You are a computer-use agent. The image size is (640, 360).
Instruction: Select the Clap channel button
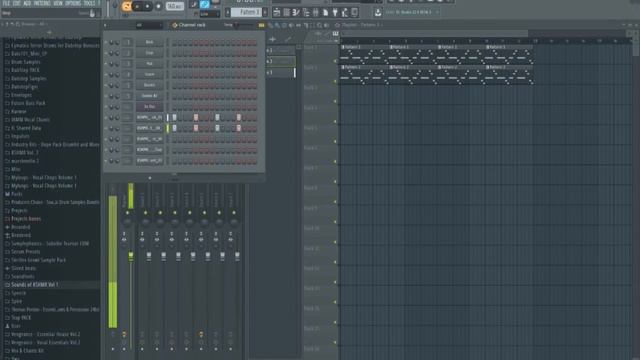(149, 53)
